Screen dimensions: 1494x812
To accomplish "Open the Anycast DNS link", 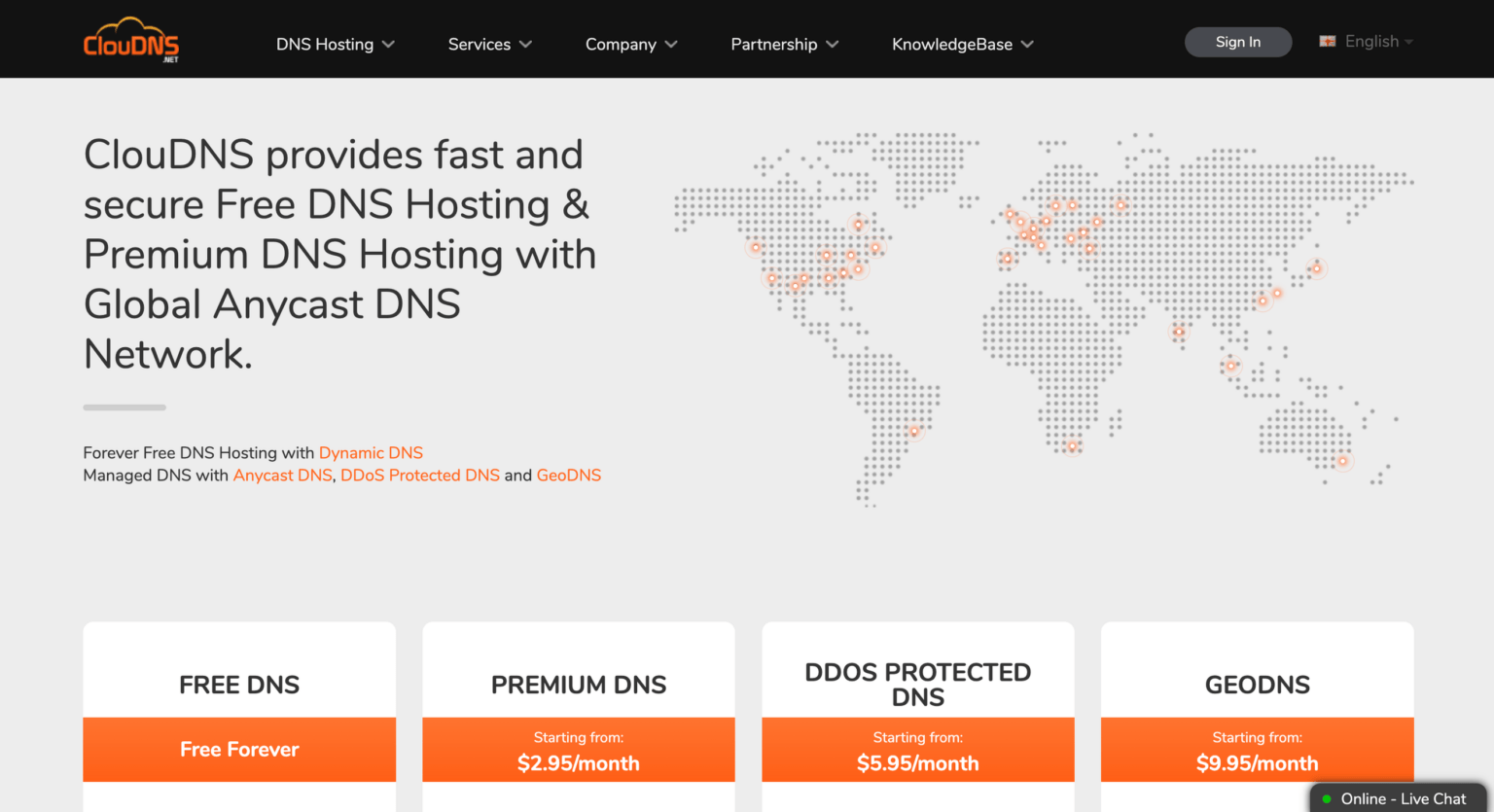I will pos(282,476).
